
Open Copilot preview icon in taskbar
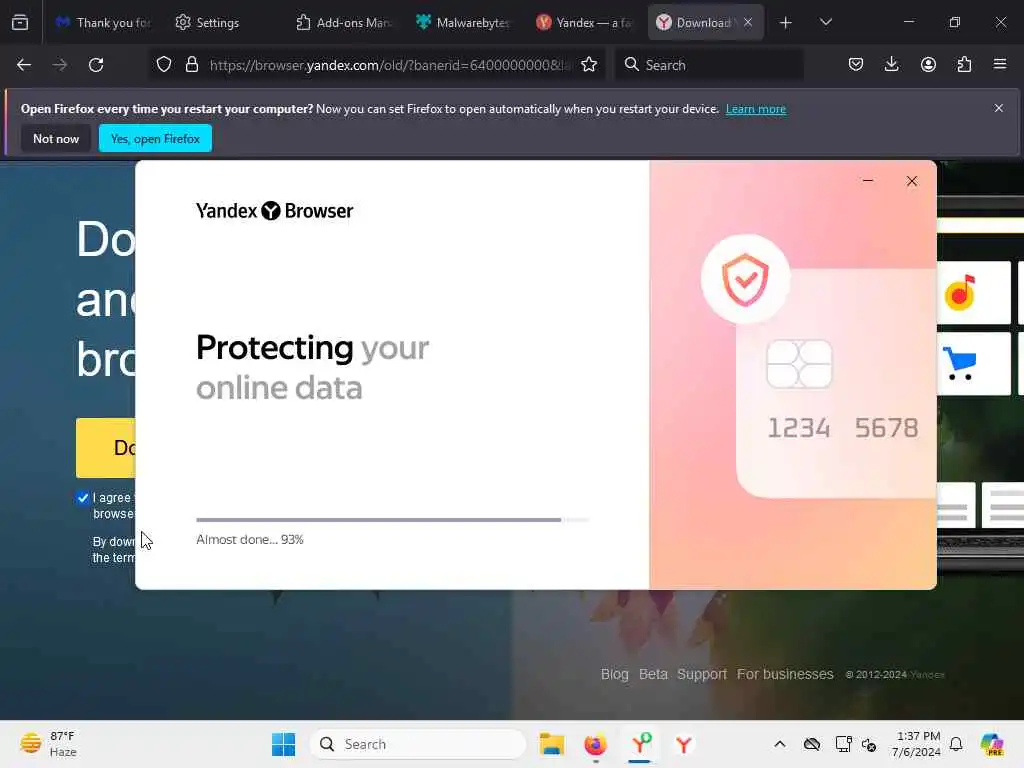pyautogui.click(x=992, y=744)
